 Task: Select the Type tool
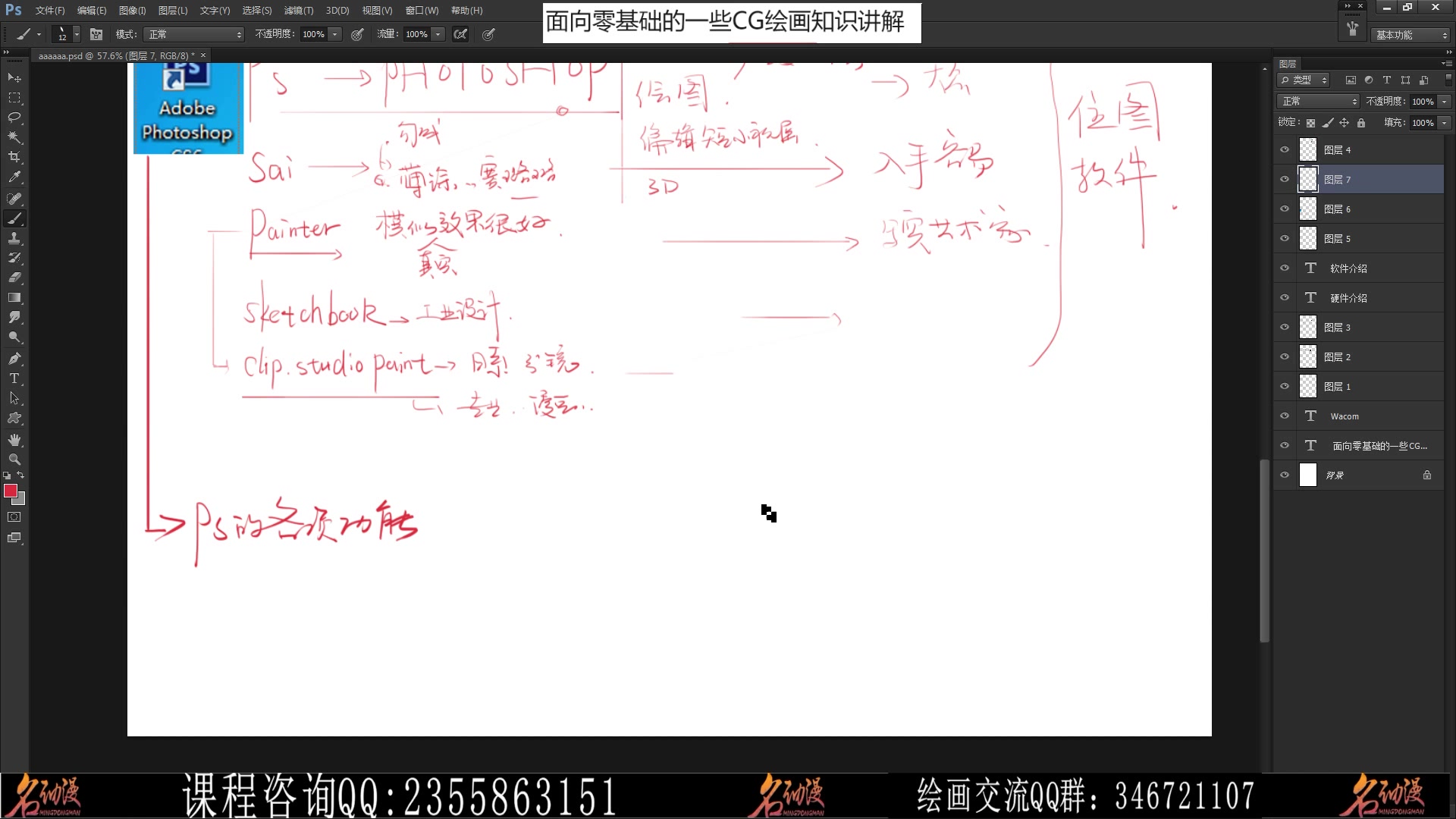pos(14,378)
